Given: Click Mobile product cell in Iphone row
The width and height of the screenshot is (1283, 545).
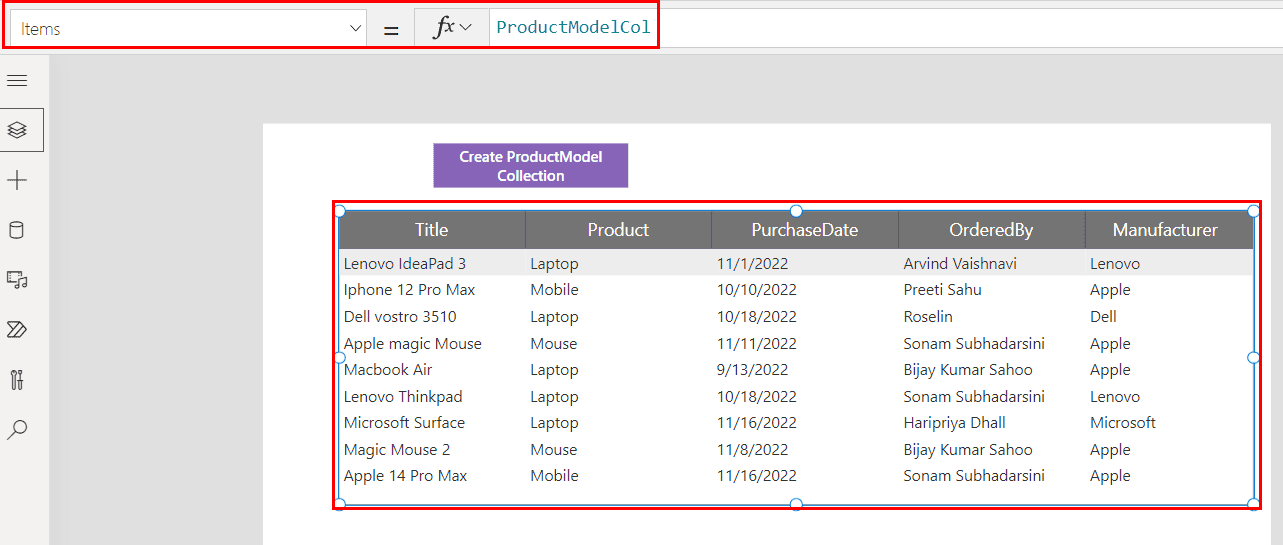Looking at the screenshot, I should (554, 290).
